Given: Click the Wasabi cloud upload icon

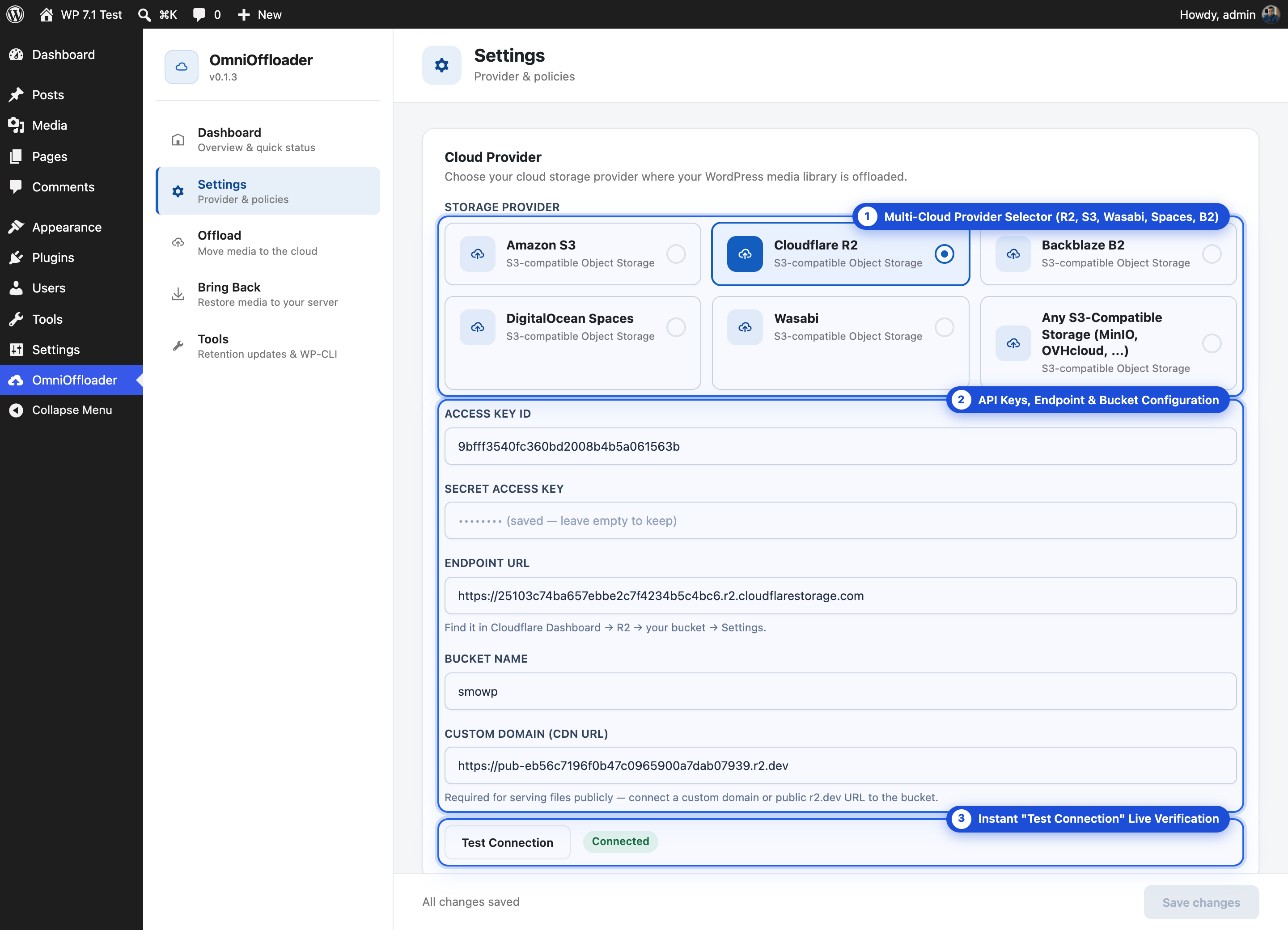Looking at the screenshot, I should tap(745, 327).
